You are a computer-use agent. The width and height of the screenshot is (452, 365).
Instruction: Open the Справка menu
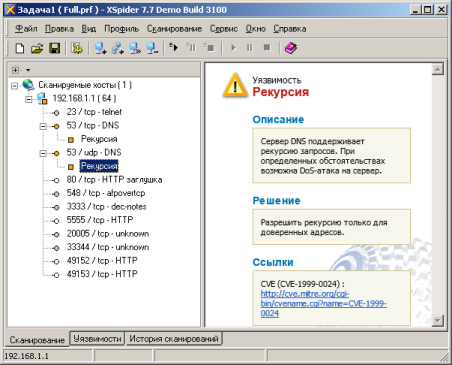pyautogui.click(x=290, y=29)
